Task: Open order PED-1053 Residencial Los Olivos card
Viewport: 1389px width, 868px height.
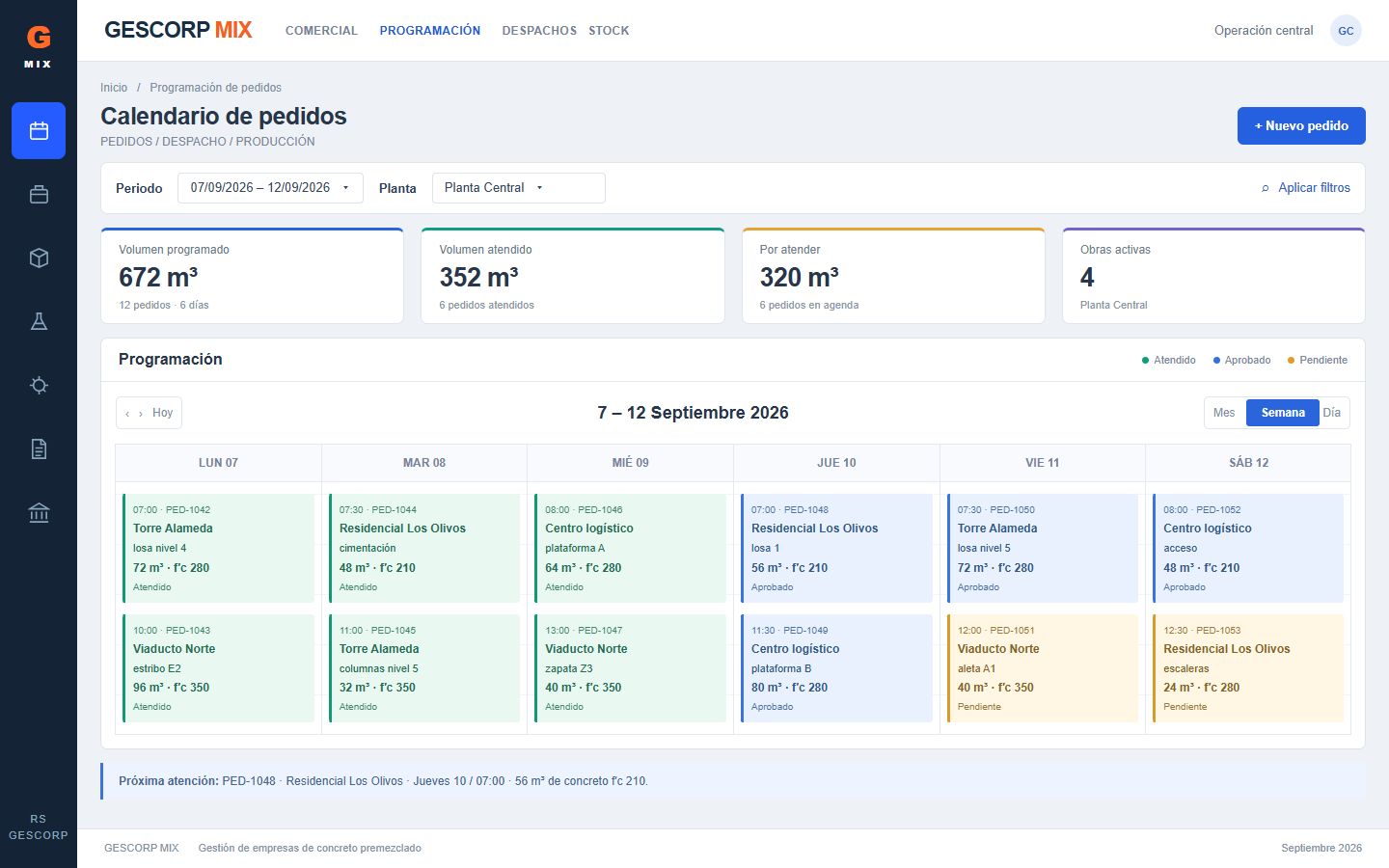Action: pos(1248,668)
